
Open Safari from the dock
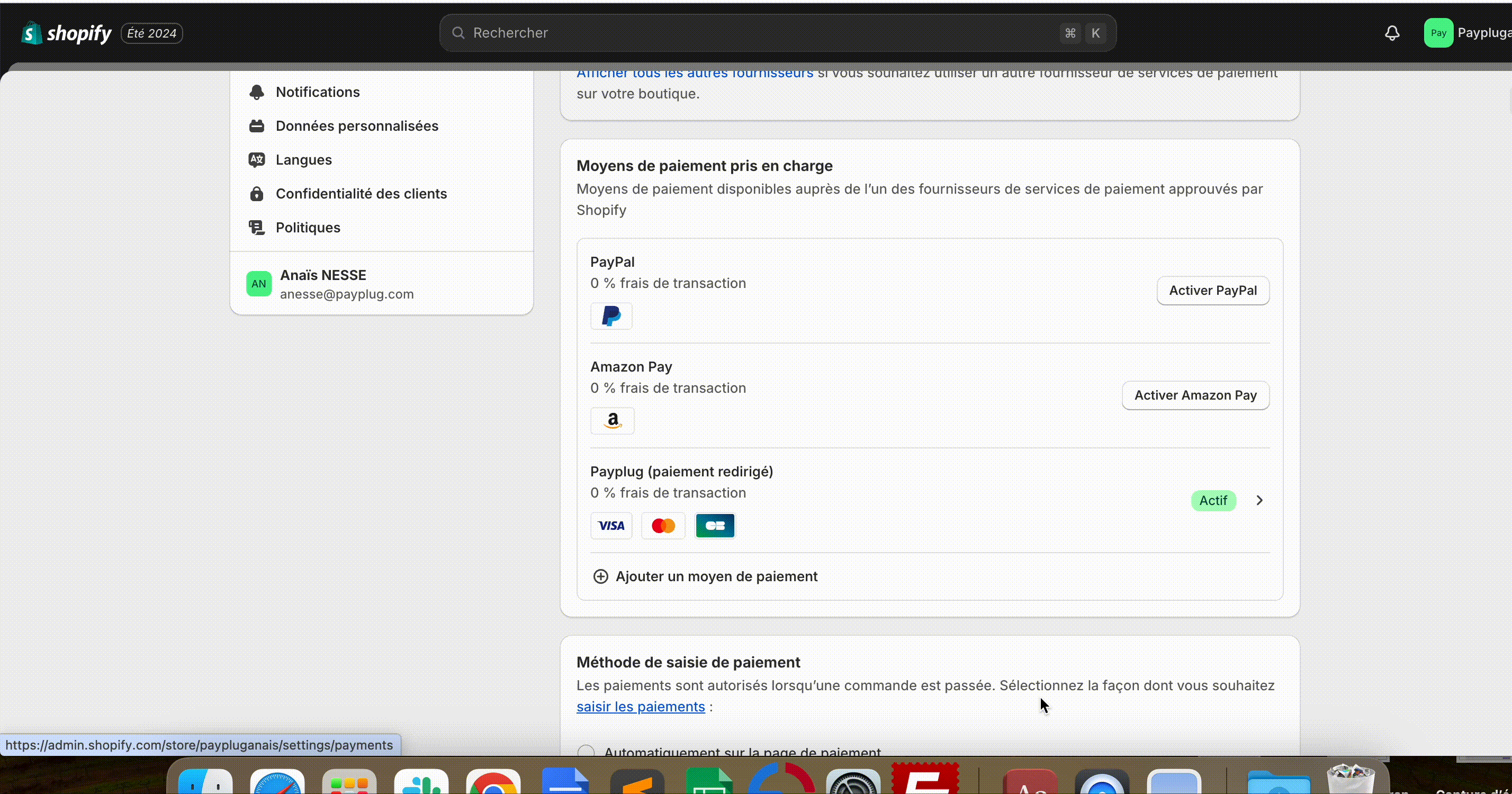coord(277,781)
